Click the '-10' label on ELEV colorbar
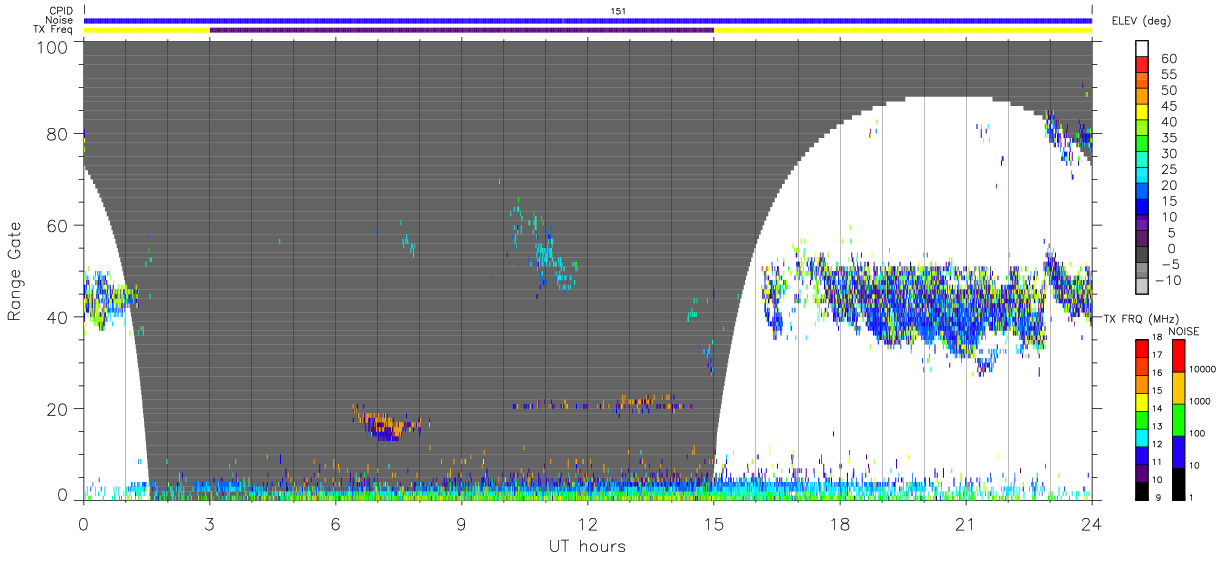 tap(1167, 280)
